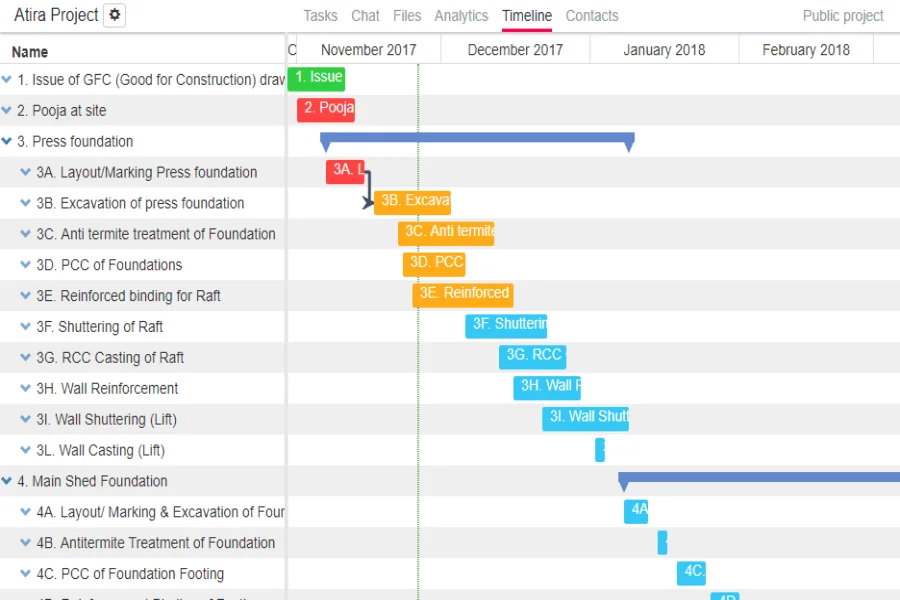Open the Files section
This screenshot has width=900, height=600.
[x=407, y=15]
